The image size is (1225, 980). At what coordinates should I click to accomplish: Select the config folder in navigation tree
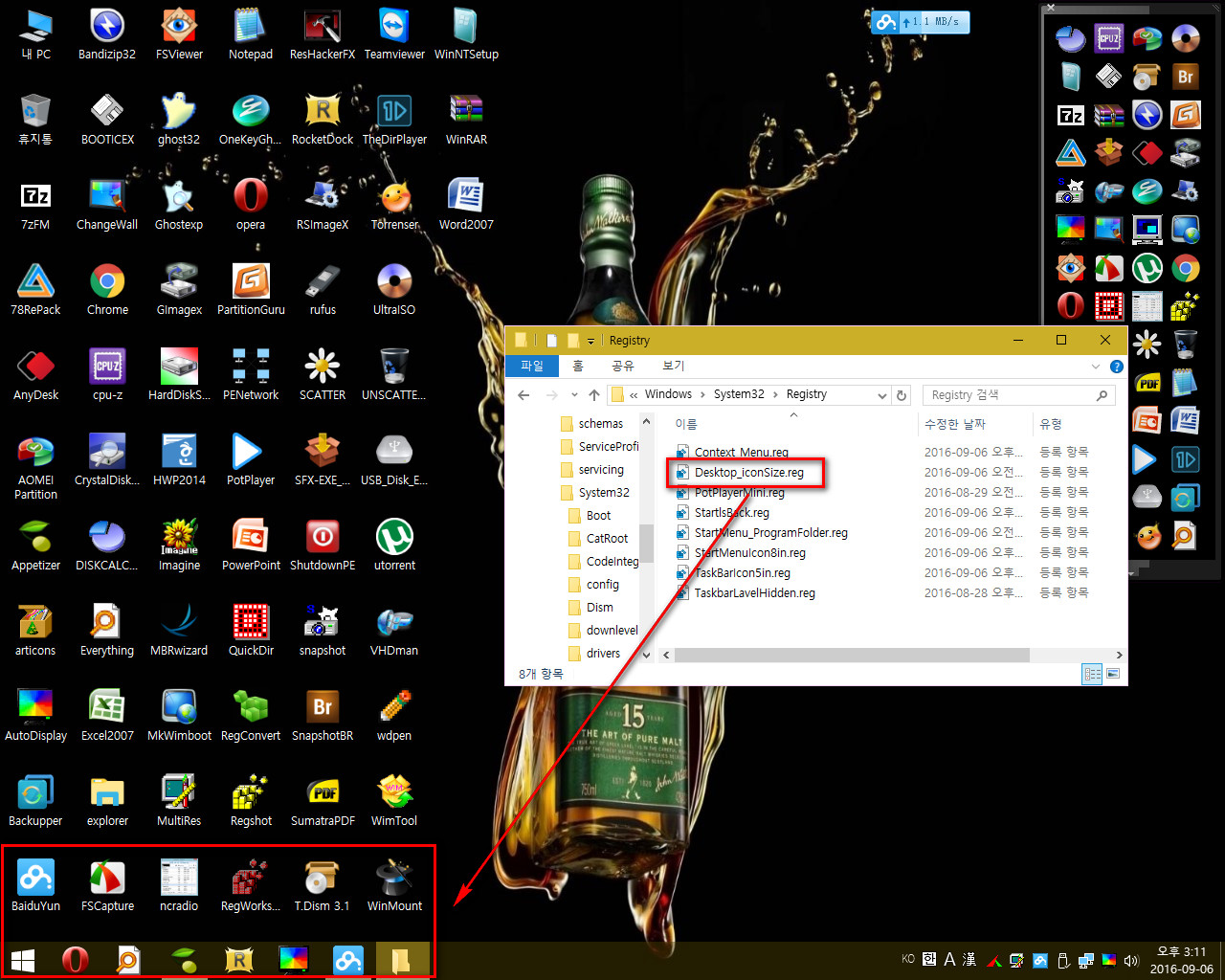[603, 584]
